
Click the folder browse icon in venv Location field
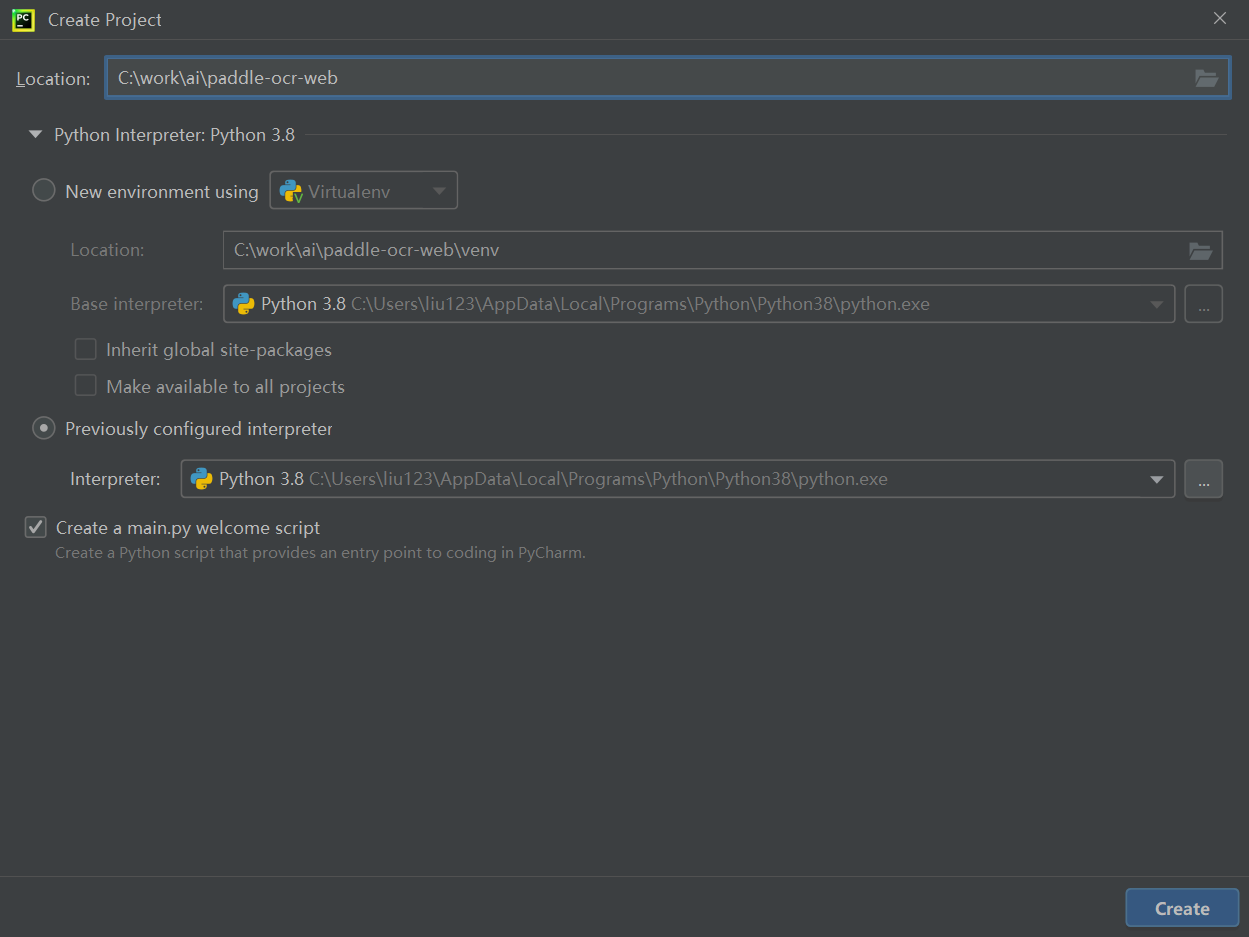coord(1200,250)
